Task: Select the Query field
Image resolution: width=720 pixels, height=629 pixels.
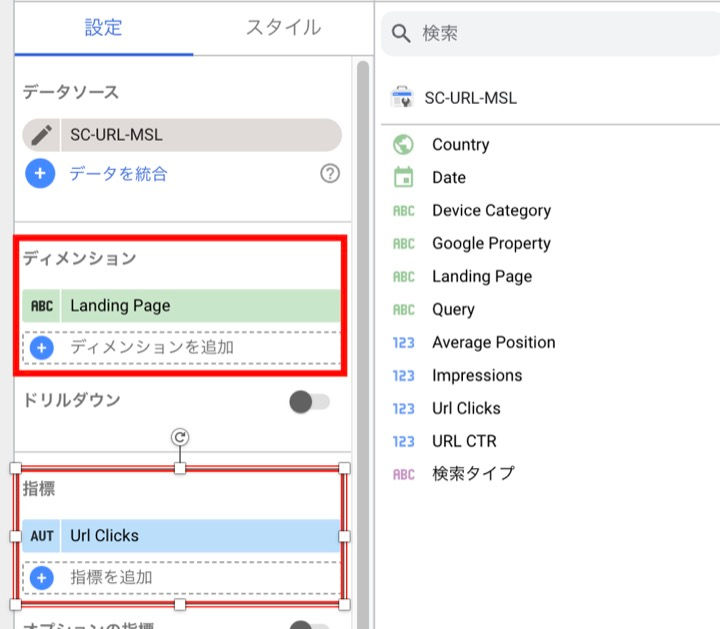Action: pyautogui.click(x=453, y=310)
